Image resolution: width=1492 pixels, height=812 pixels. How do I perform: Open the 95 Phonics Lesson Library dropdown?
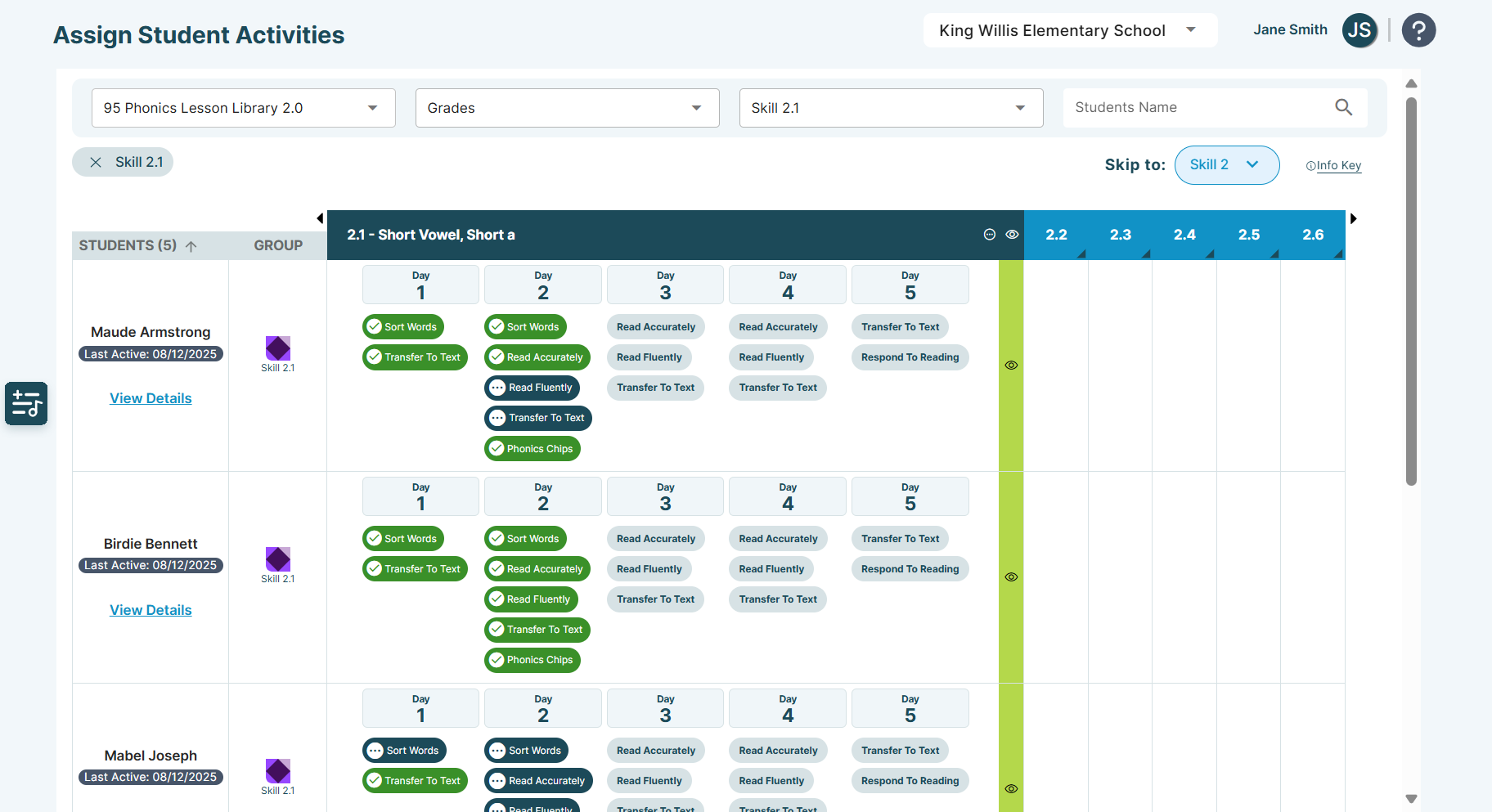click(x=244, y=108)
